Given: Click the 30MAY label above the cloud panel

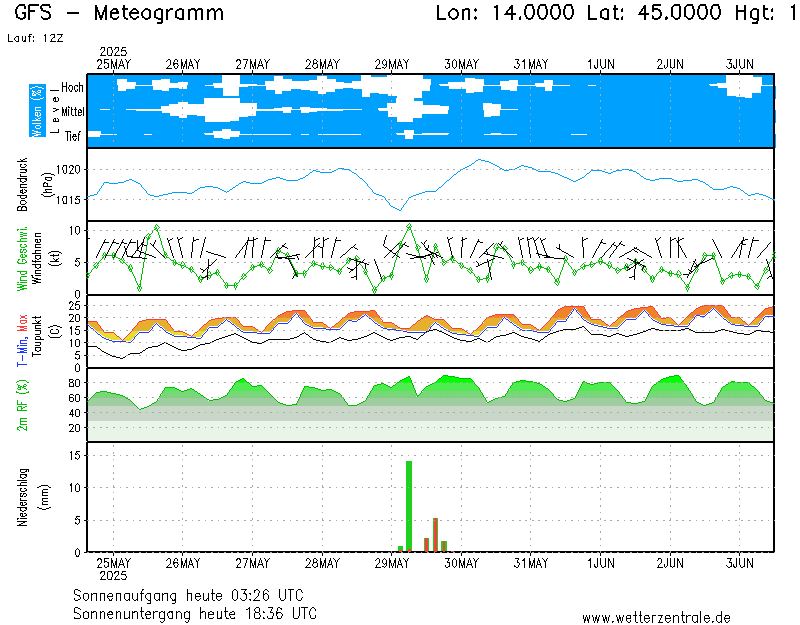Looking at the screenshot, I should coord(462,65).
